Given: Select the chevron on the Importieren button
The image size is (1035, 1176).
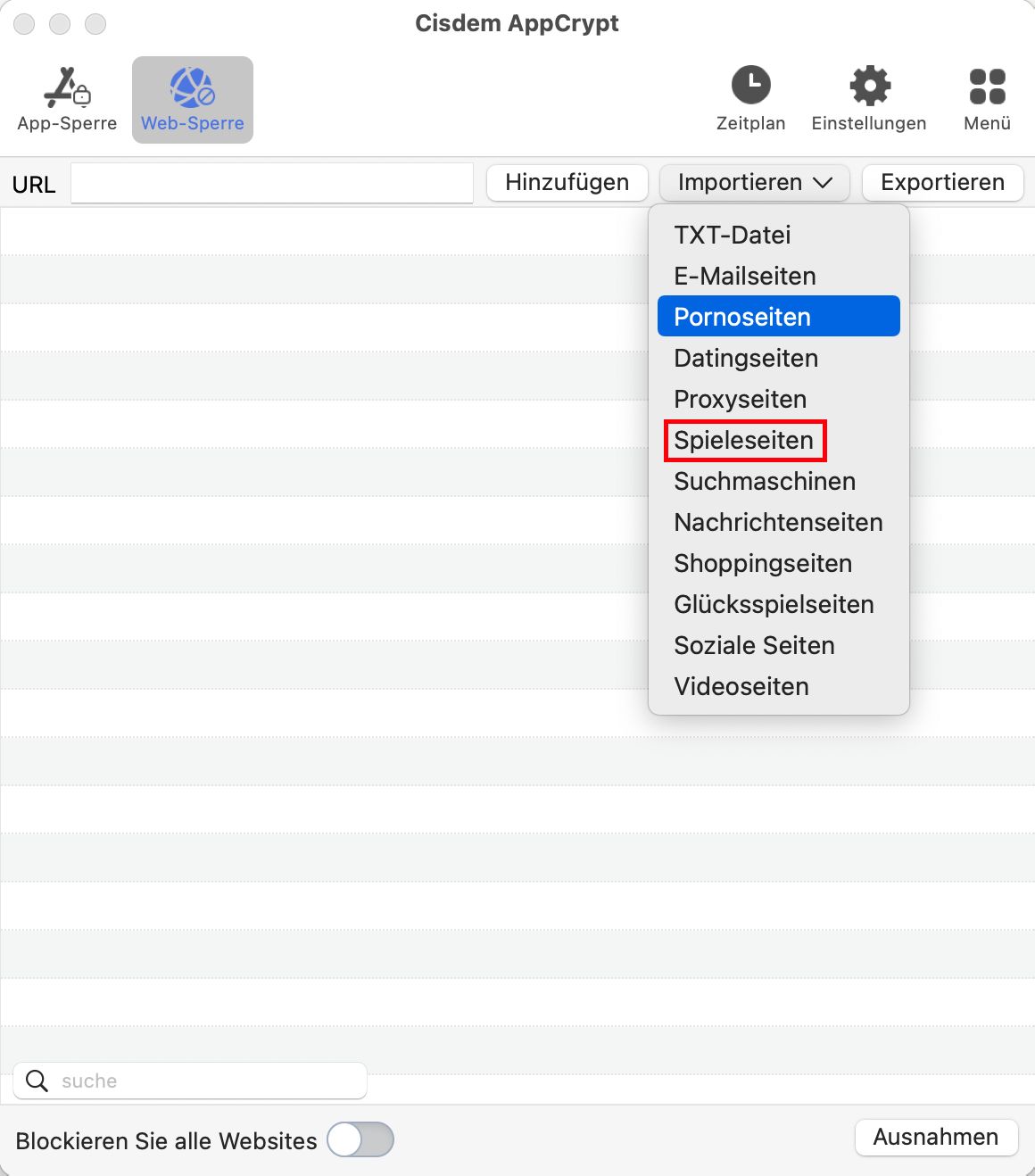Looking at the screenshot, I should point(826,183).
